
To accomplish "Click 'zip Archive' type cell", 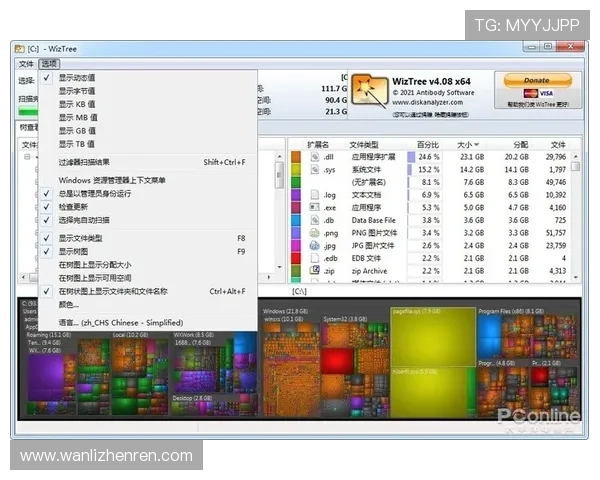I will (x=369, y=271).
